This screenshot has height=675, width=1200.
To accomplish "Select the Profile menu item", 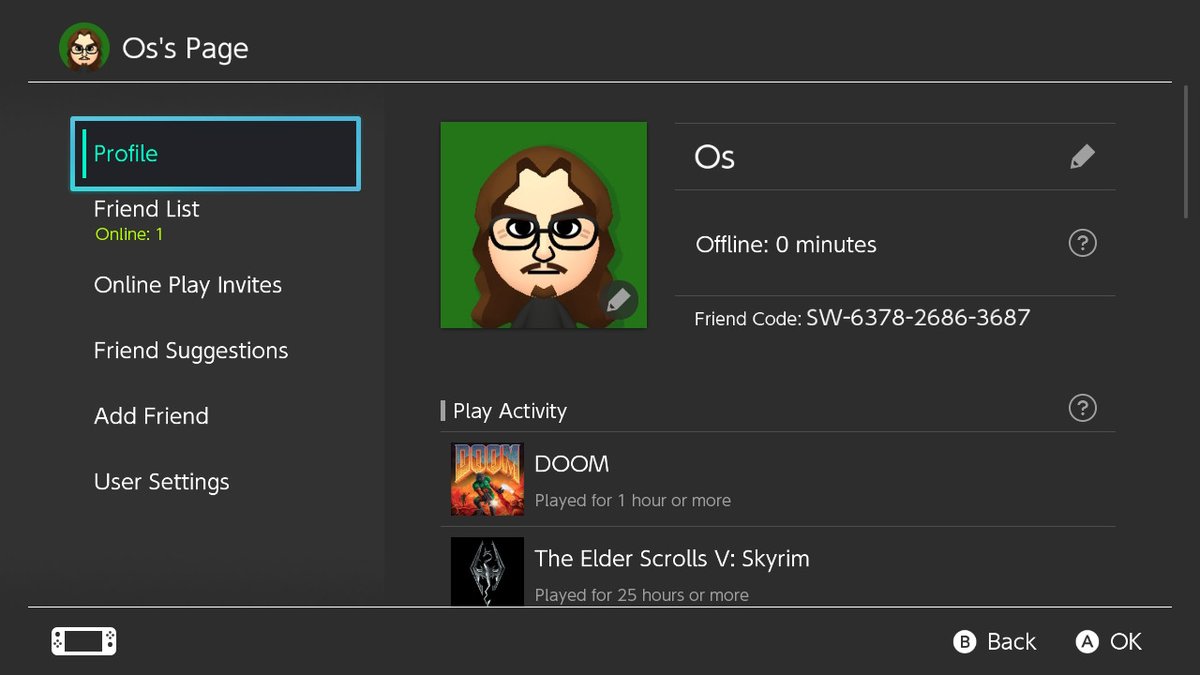I will 215,153.
